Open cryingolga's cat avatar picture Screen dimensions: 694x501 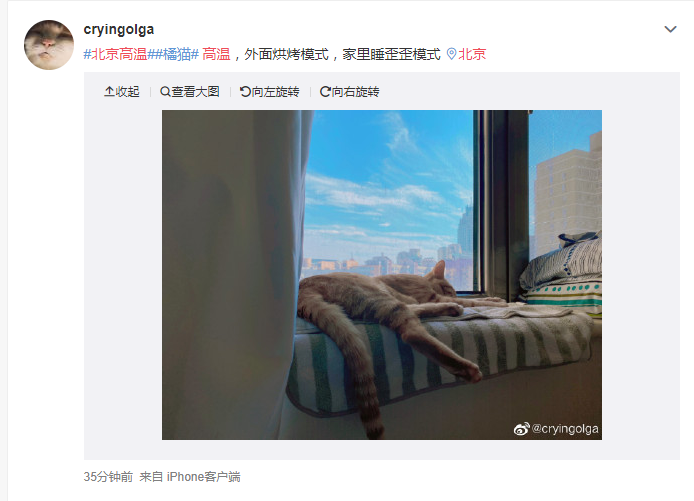49,45
